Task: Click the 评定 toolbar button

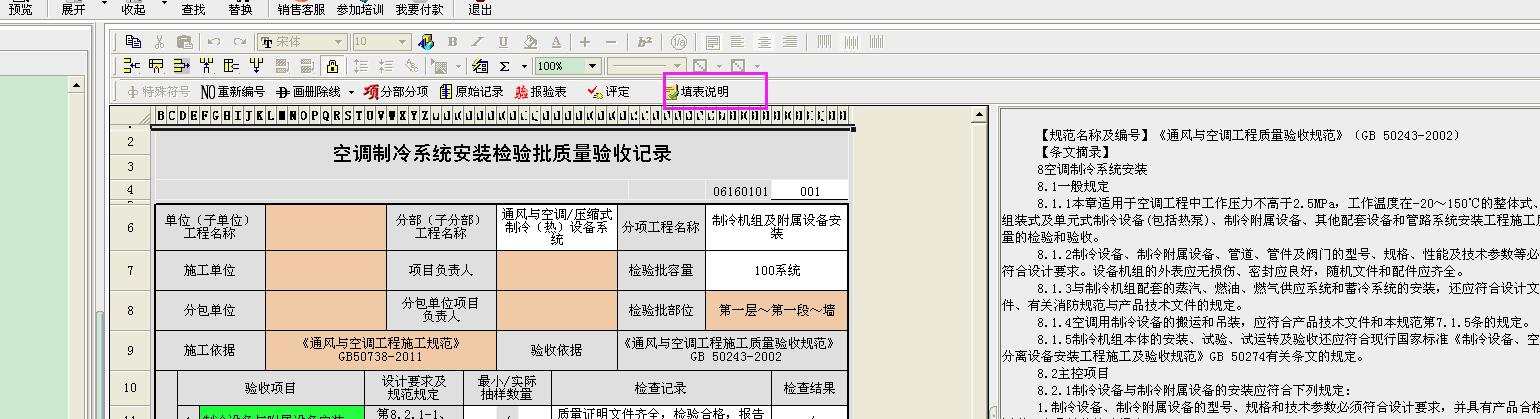Action: tap(609, 92)
